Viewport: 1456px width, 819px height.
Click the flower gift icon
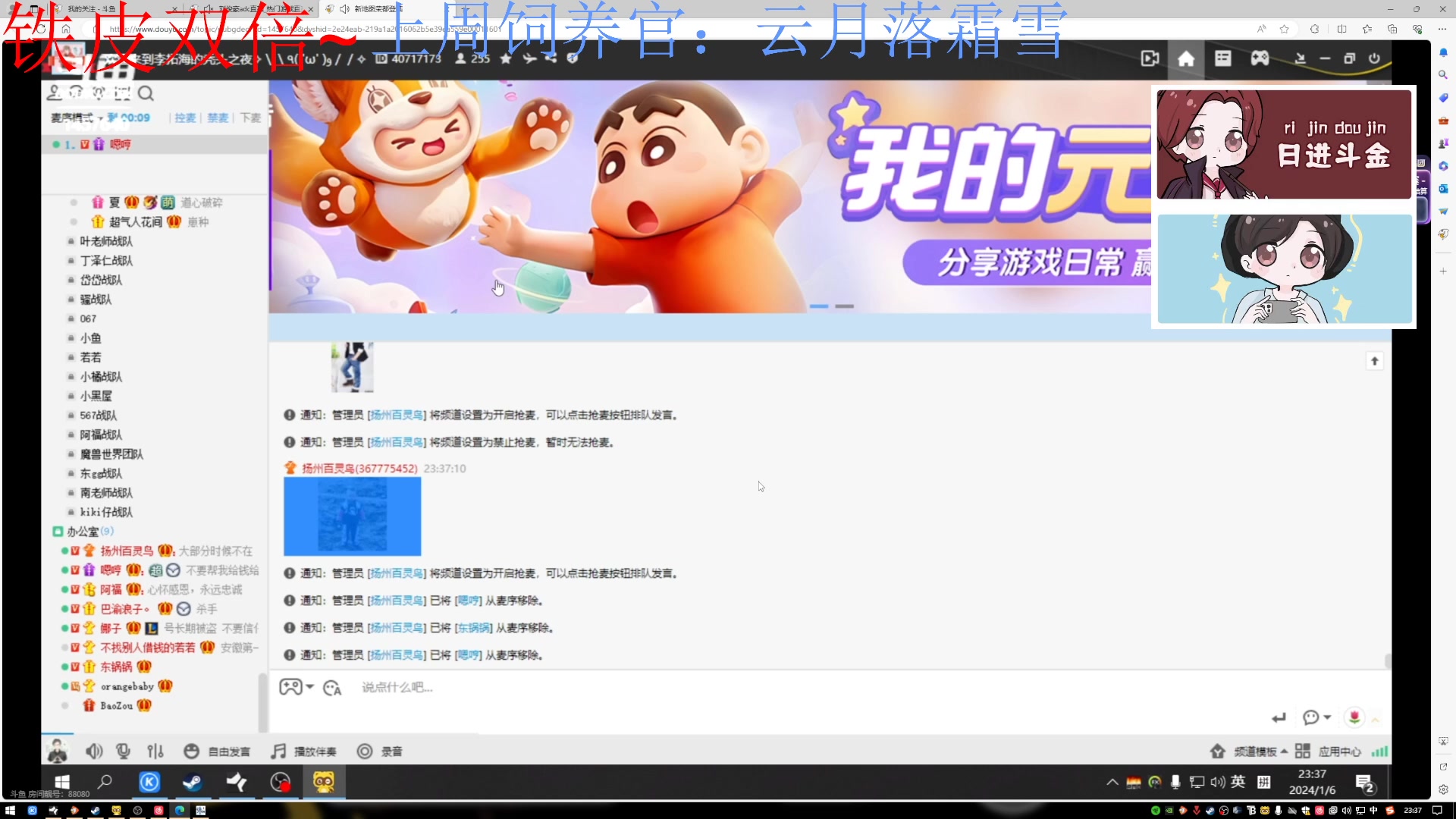(1354, 717)
